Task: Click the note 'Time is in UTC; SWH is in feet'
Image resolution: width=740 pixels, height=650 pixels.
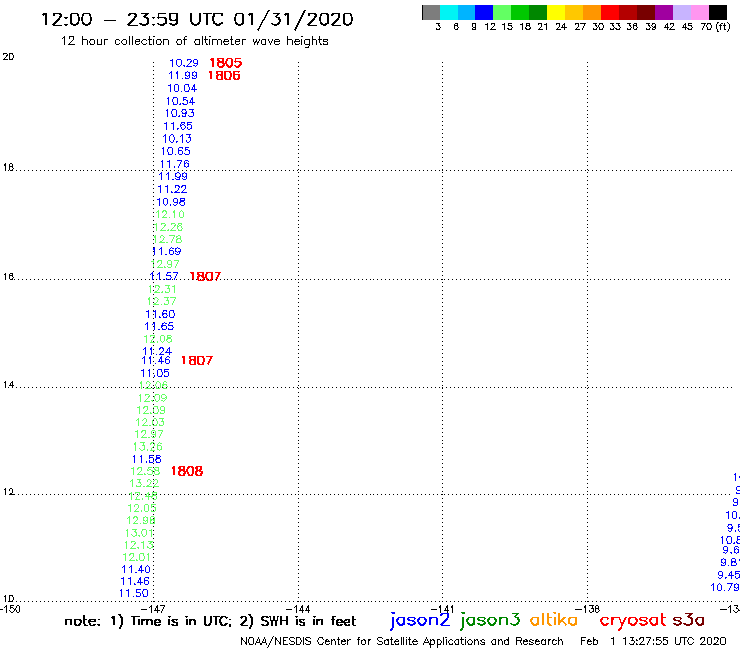Action: pos(210,621)
